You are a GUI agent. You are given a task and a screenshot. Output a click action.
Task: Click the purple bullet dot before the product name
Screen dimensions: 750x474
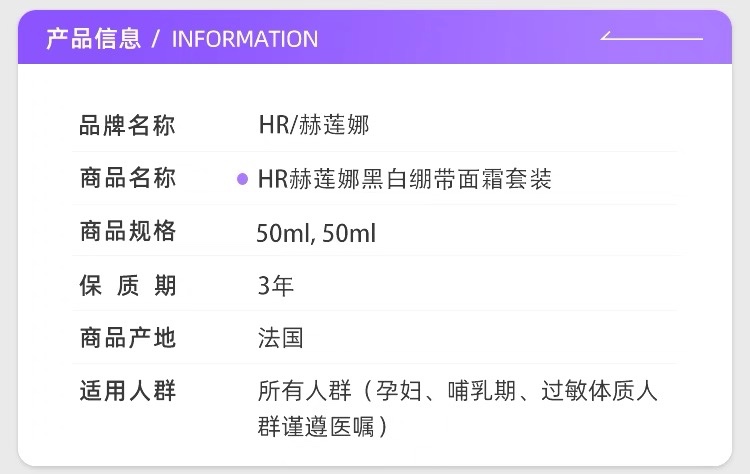tap(242, 179)
